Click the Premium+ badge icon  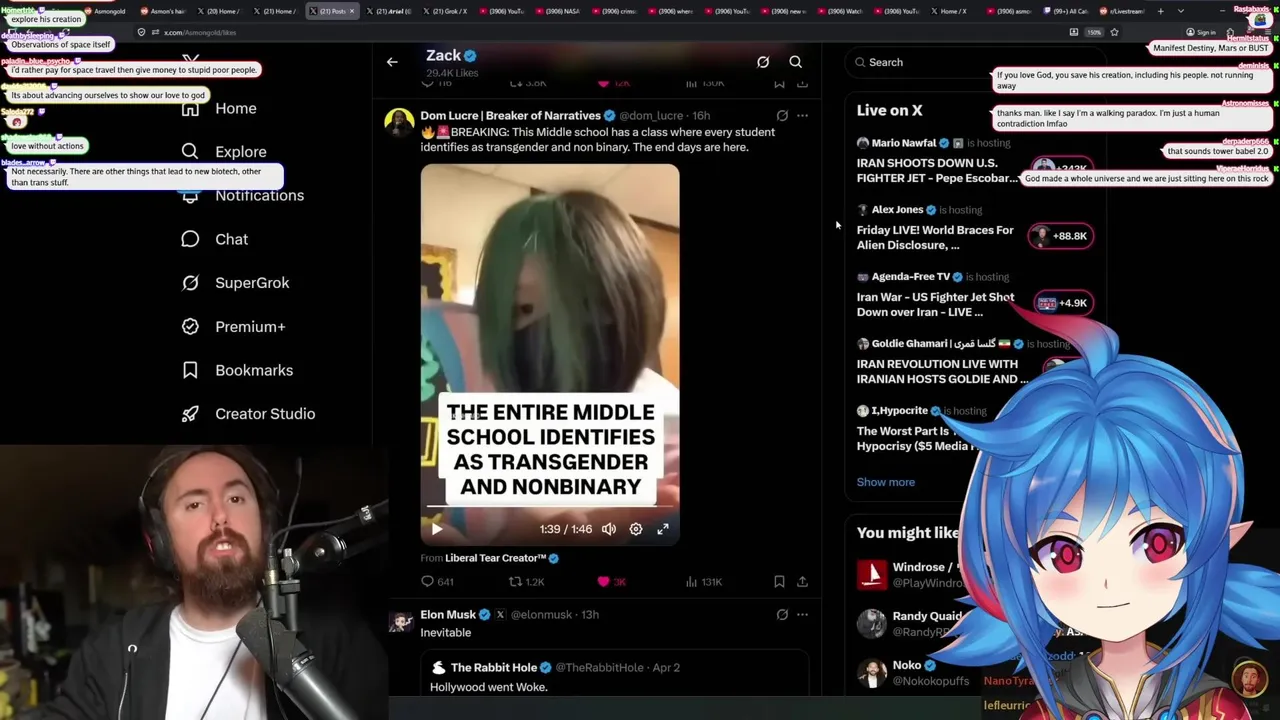(x=190, y=326)
